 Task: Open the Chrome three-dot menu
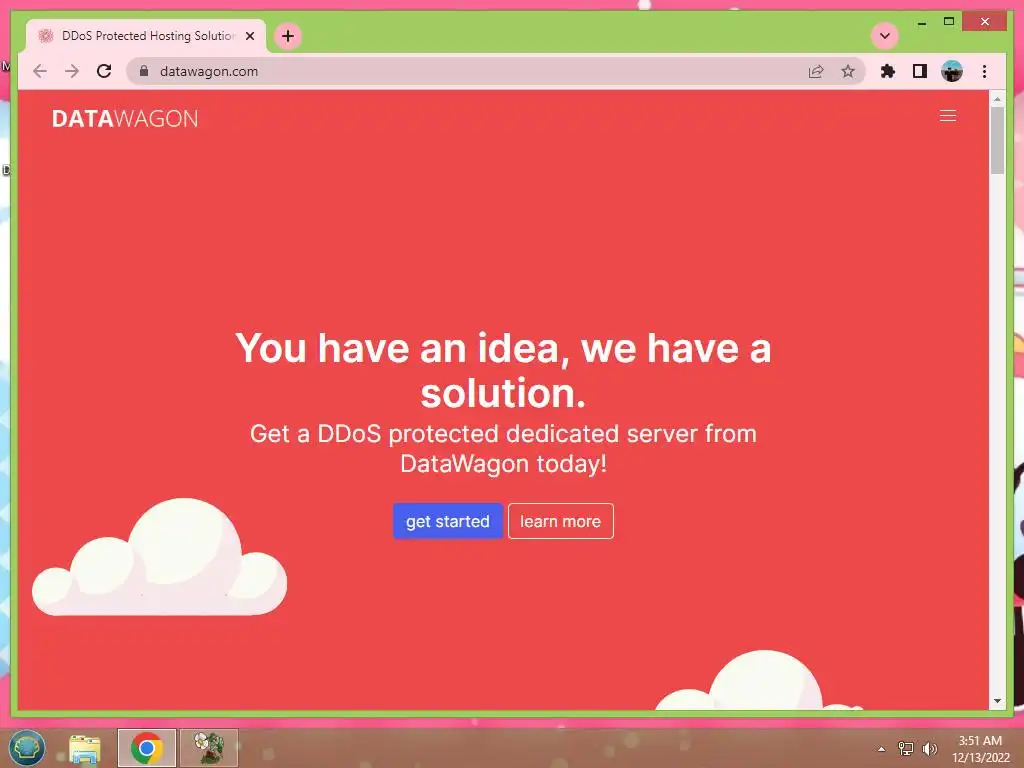tap(984, 71)
